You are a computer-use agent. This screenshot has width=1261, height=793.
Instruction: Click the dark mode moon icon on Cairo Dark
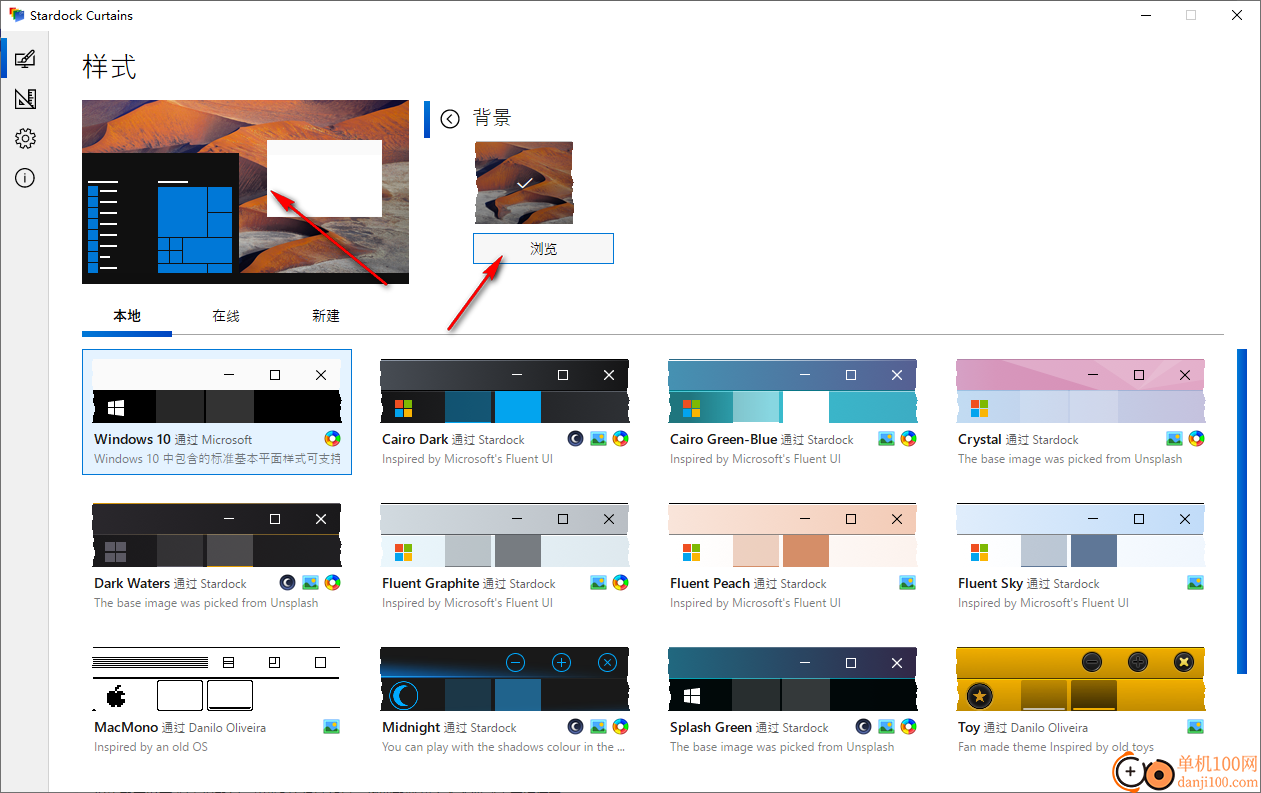point(575,438)
